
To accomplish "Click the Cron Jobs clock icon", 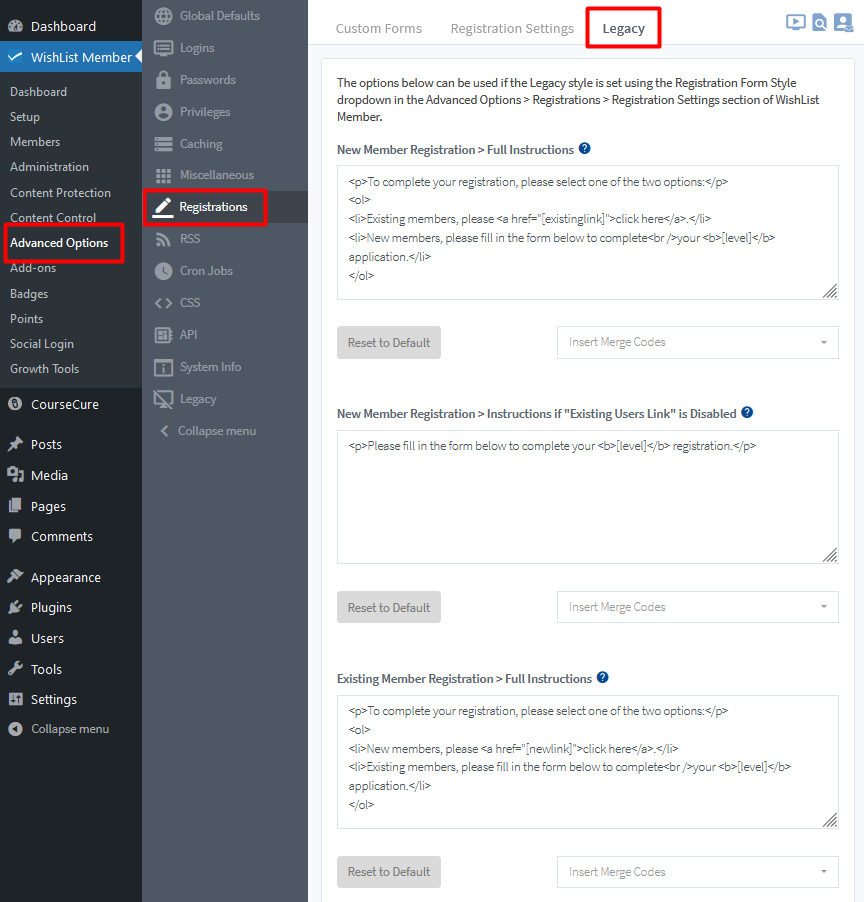I will [163, 271].
